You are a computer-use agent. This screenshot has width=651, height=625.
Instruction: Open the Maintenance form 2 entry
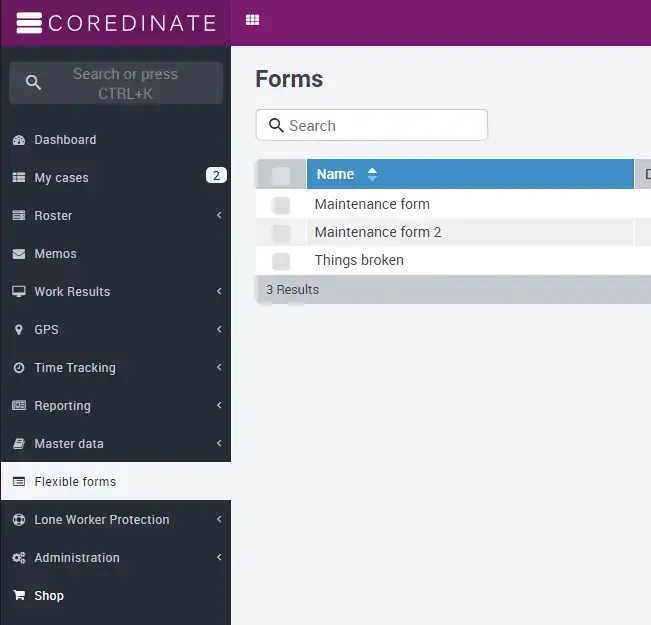(x=378, y=232)
